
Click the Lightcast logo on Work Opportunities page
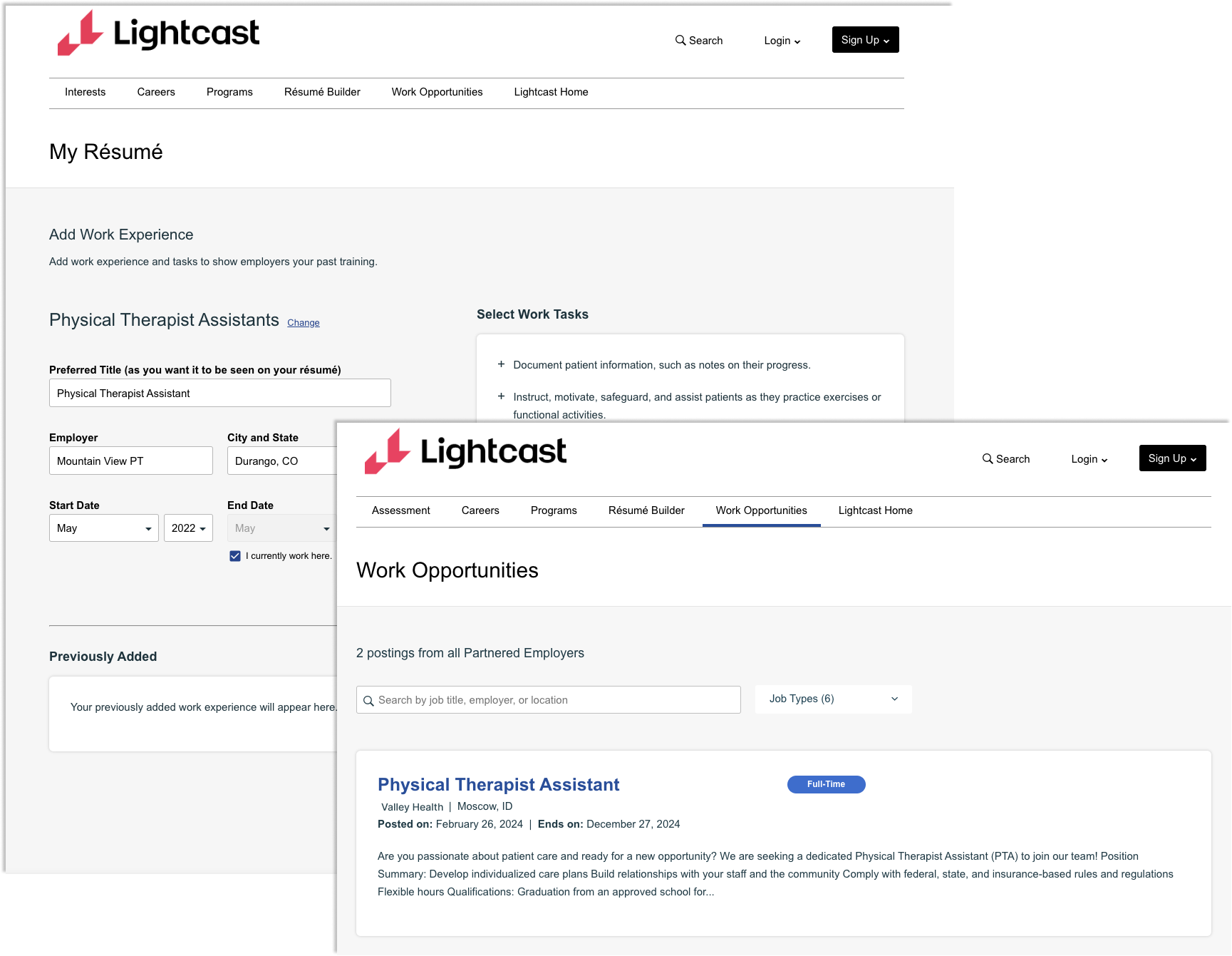pyautogui.click(x=465, y=452)
